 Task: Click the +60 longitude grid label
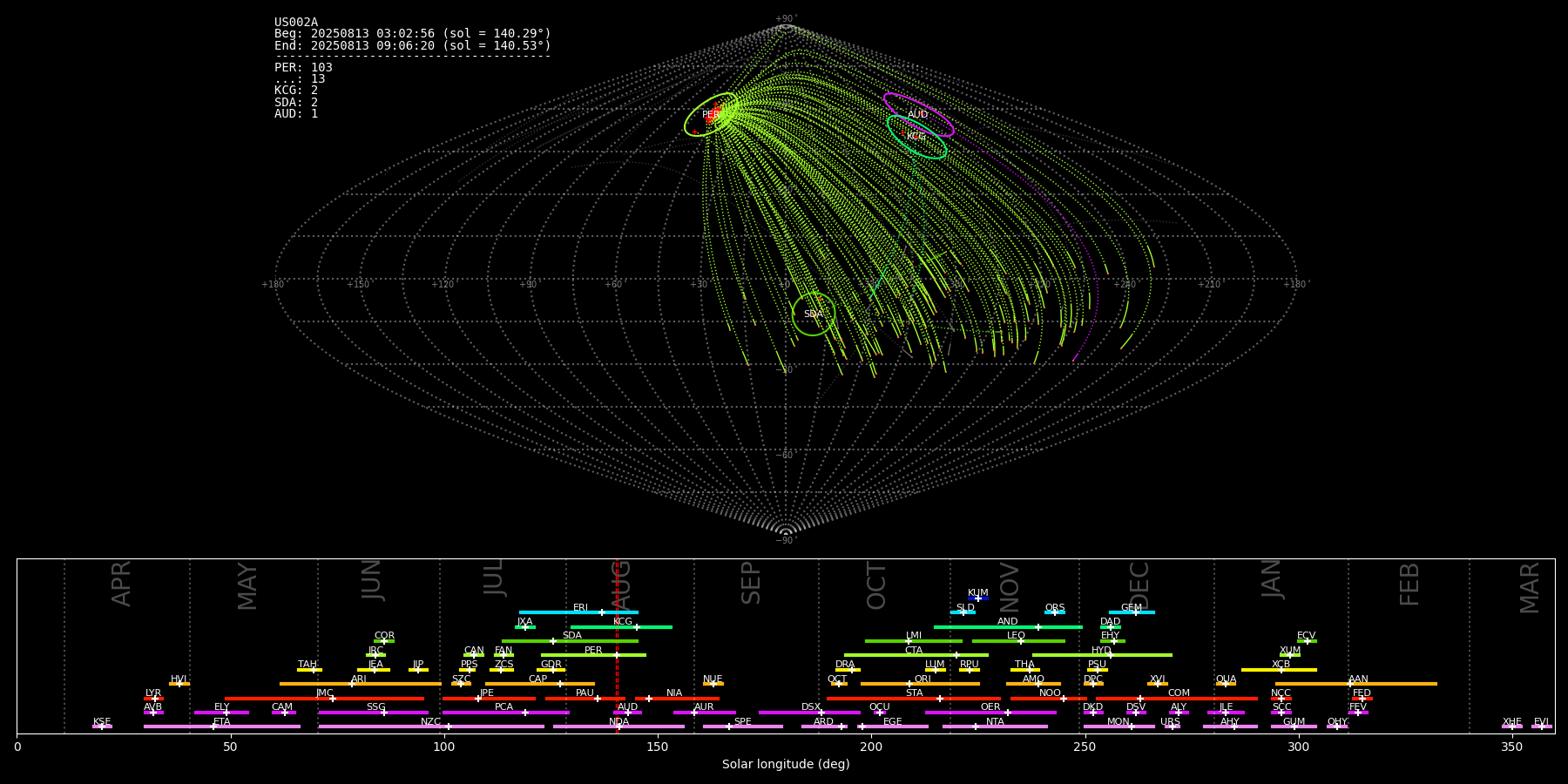click(x=613, y=285)
